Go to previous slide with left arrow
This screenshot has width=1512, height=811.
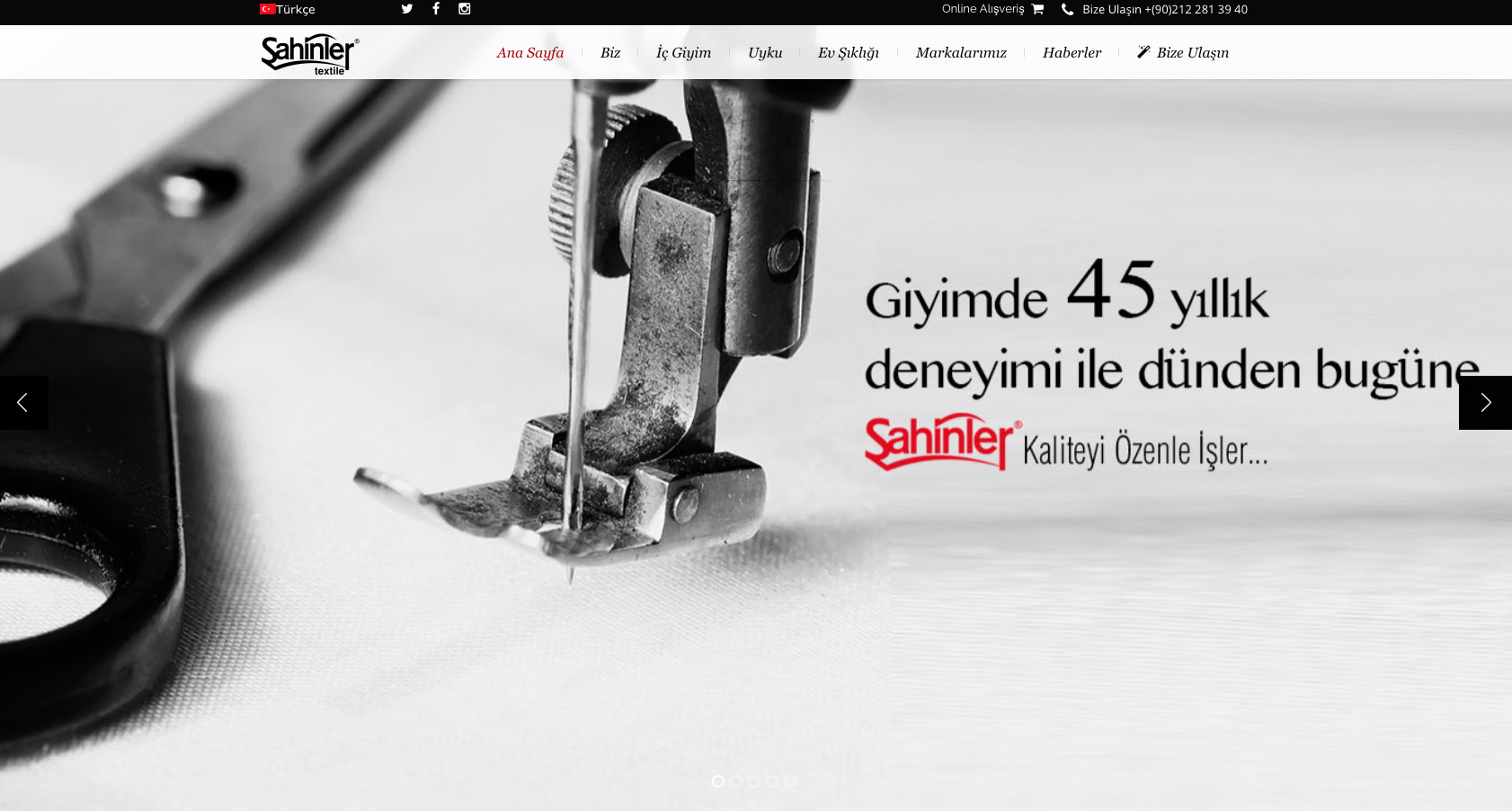[23, 403]
